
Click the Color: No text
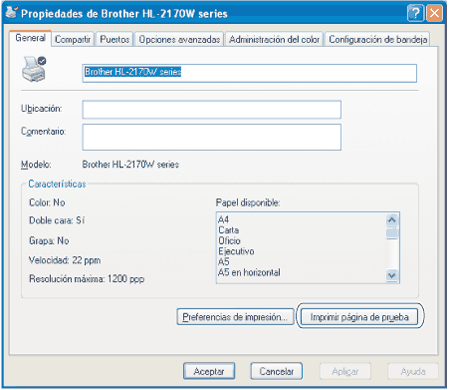[47, 202]
